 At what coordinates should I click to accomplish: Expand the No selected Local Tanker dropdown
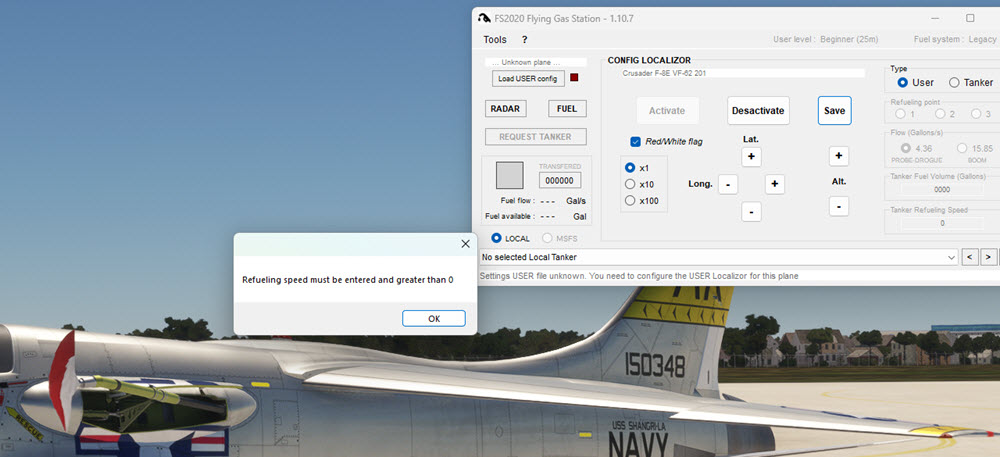[x=952, y=258]
